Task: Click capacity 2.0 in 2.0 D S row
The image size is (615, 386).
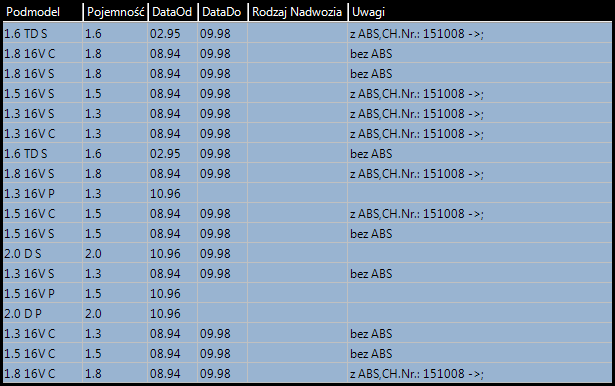Action: [93, 253]
